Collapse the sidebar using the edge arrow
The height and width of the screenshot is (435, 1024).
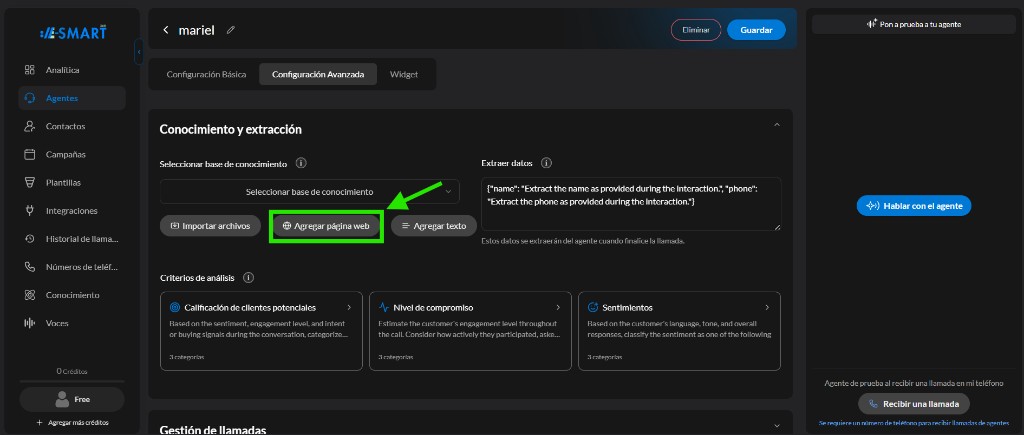138,52
